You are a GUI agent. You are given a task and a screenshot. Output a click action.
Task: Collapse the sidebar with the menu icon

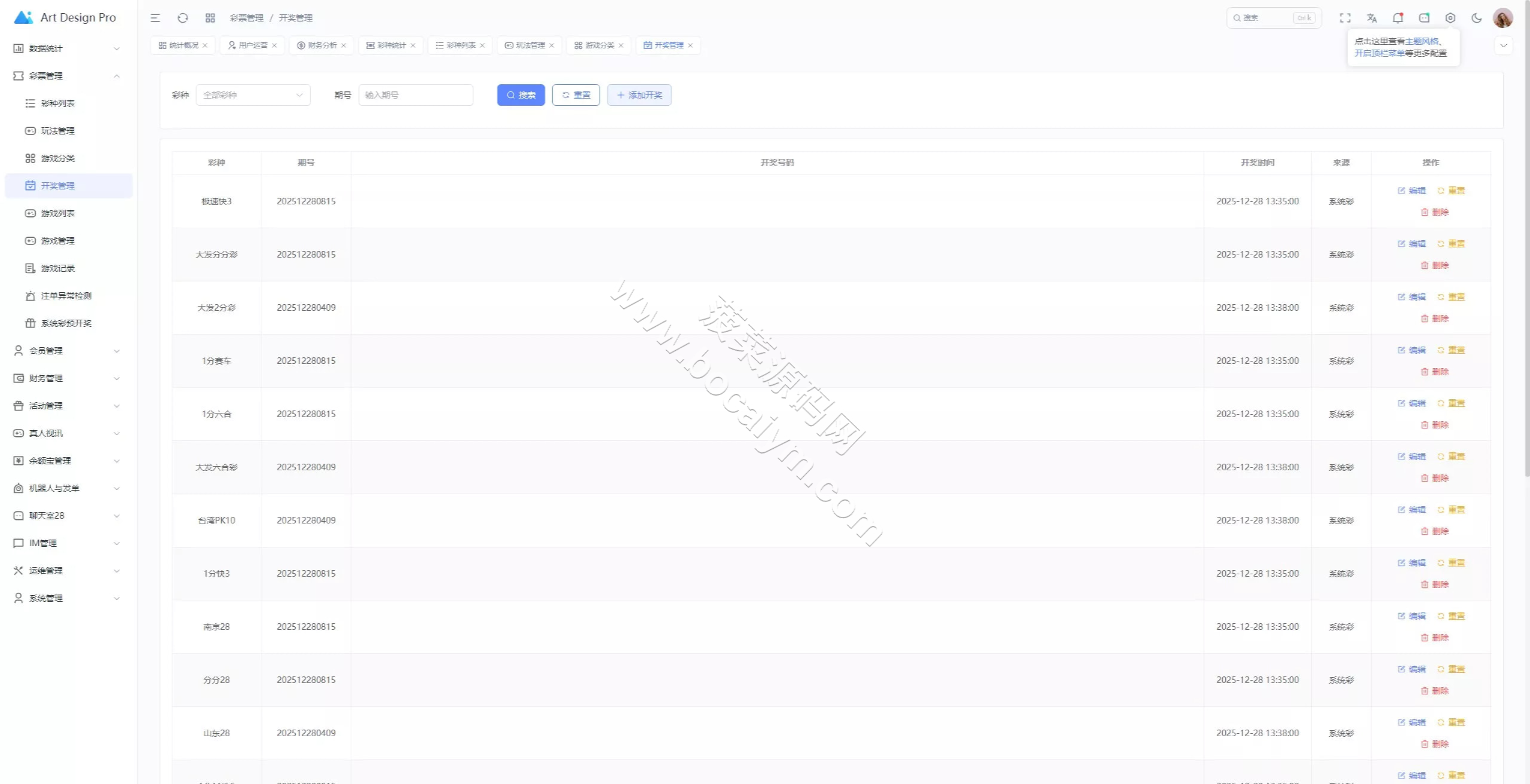click(x=155, y=18)
